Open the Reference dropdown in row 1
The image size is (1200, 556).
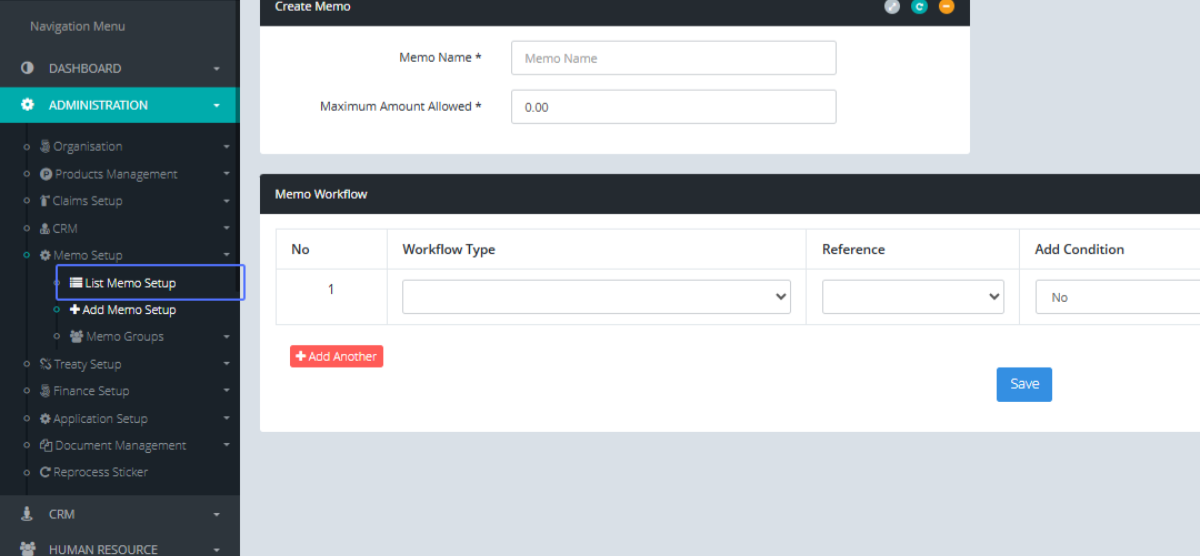click(912, 297)
